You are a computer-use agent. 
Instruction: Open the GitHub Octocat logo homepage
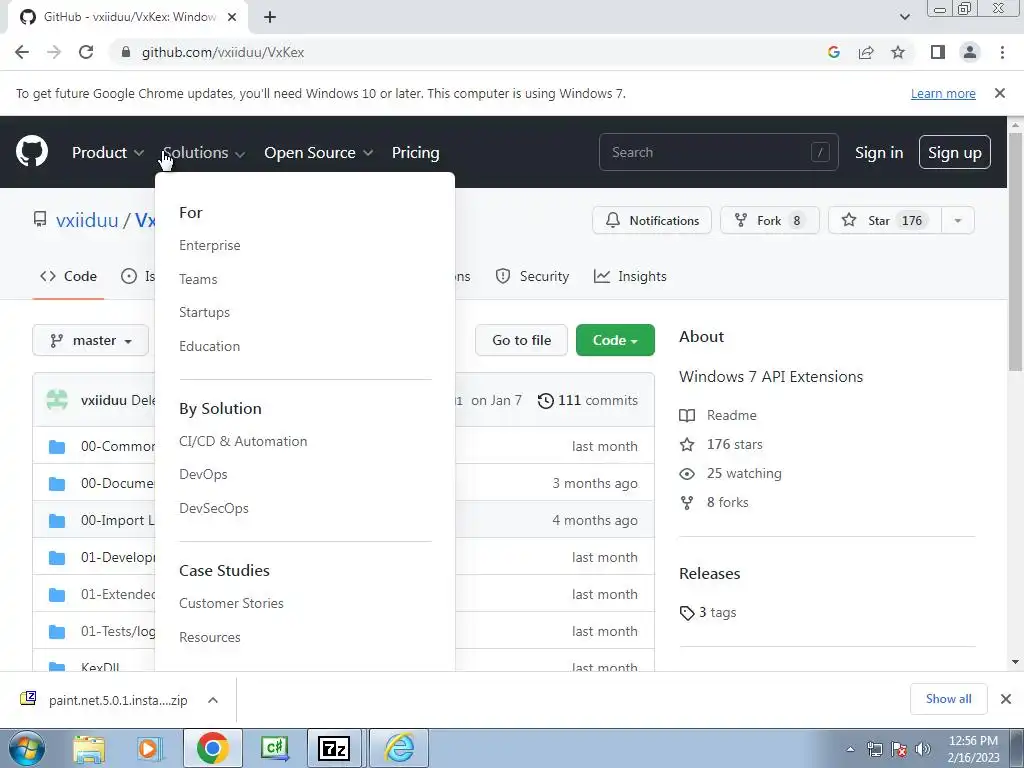pyautogui.click(x=32, y=152)
